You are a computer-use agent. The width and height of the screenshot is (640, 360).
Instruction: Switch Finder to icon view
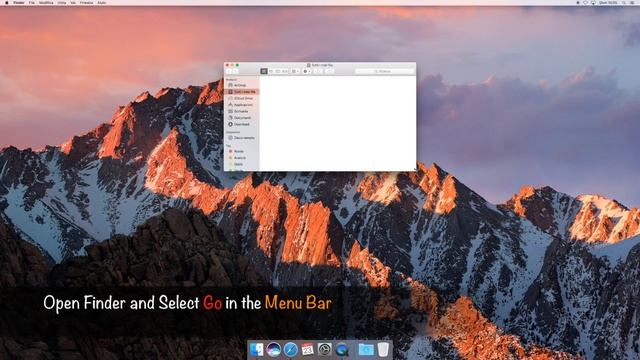264,71
